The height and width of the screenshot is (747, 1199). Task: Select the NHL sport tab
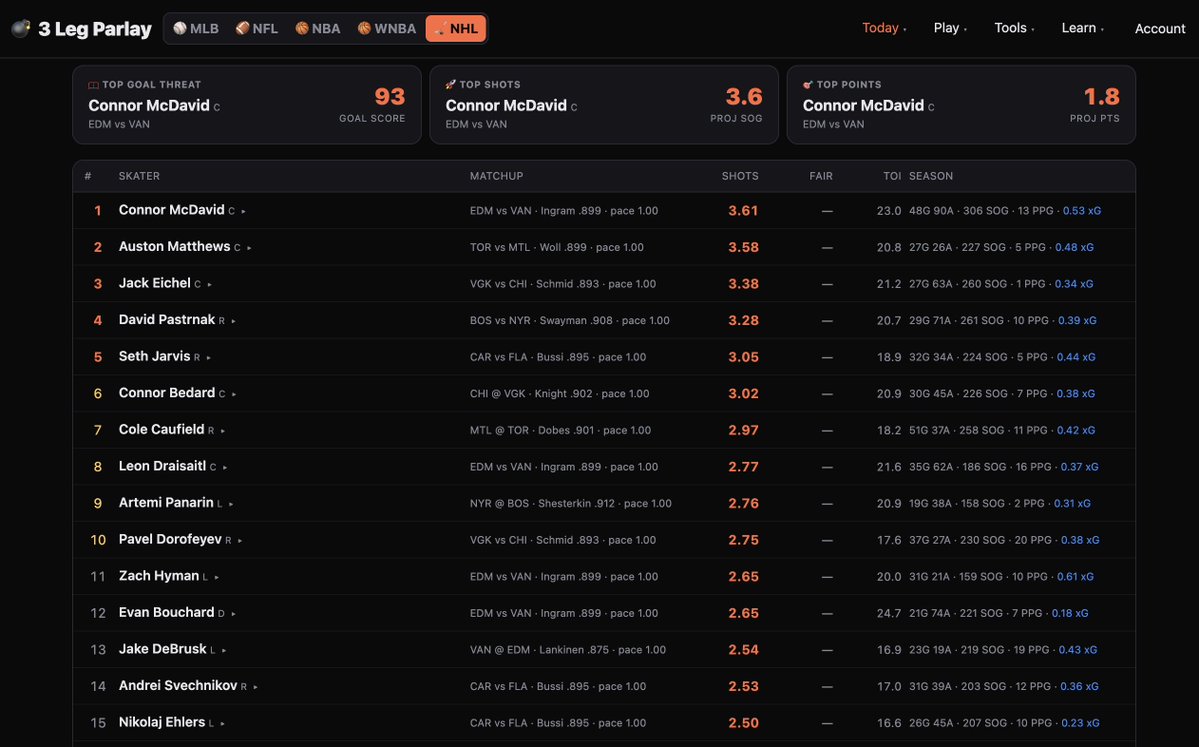(x=456, y=29)
